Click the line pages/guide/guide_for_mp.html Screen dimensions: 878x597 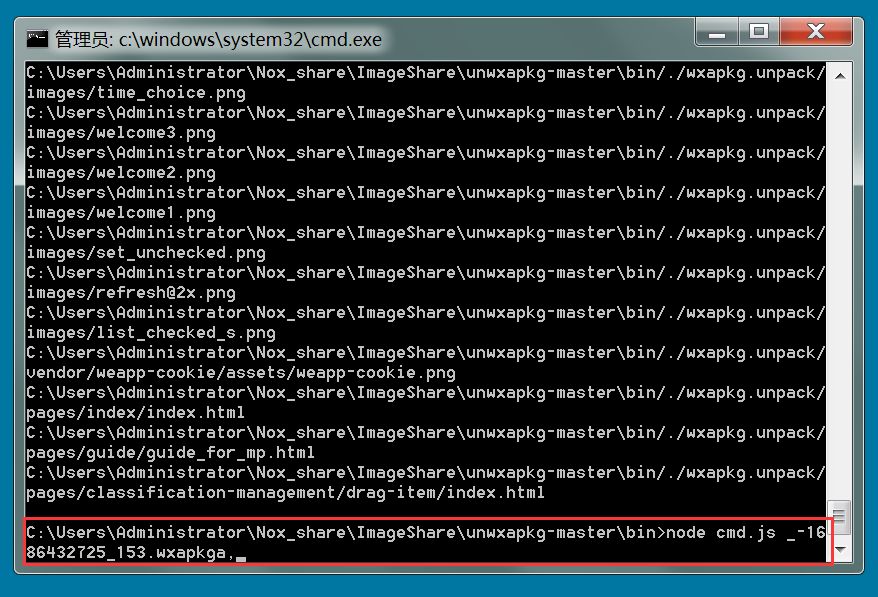tap(170, 453)
